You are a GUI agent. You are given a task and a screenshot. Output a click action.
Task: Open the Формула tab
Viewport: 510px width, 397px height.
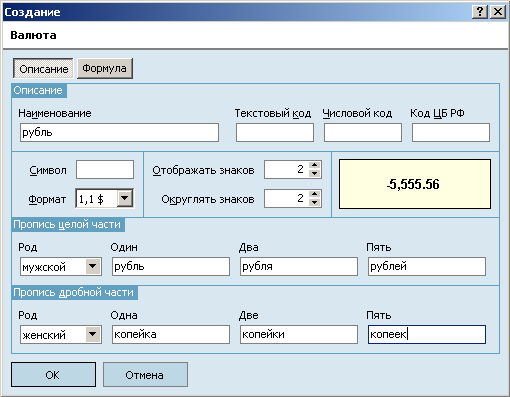coord(105,69)
